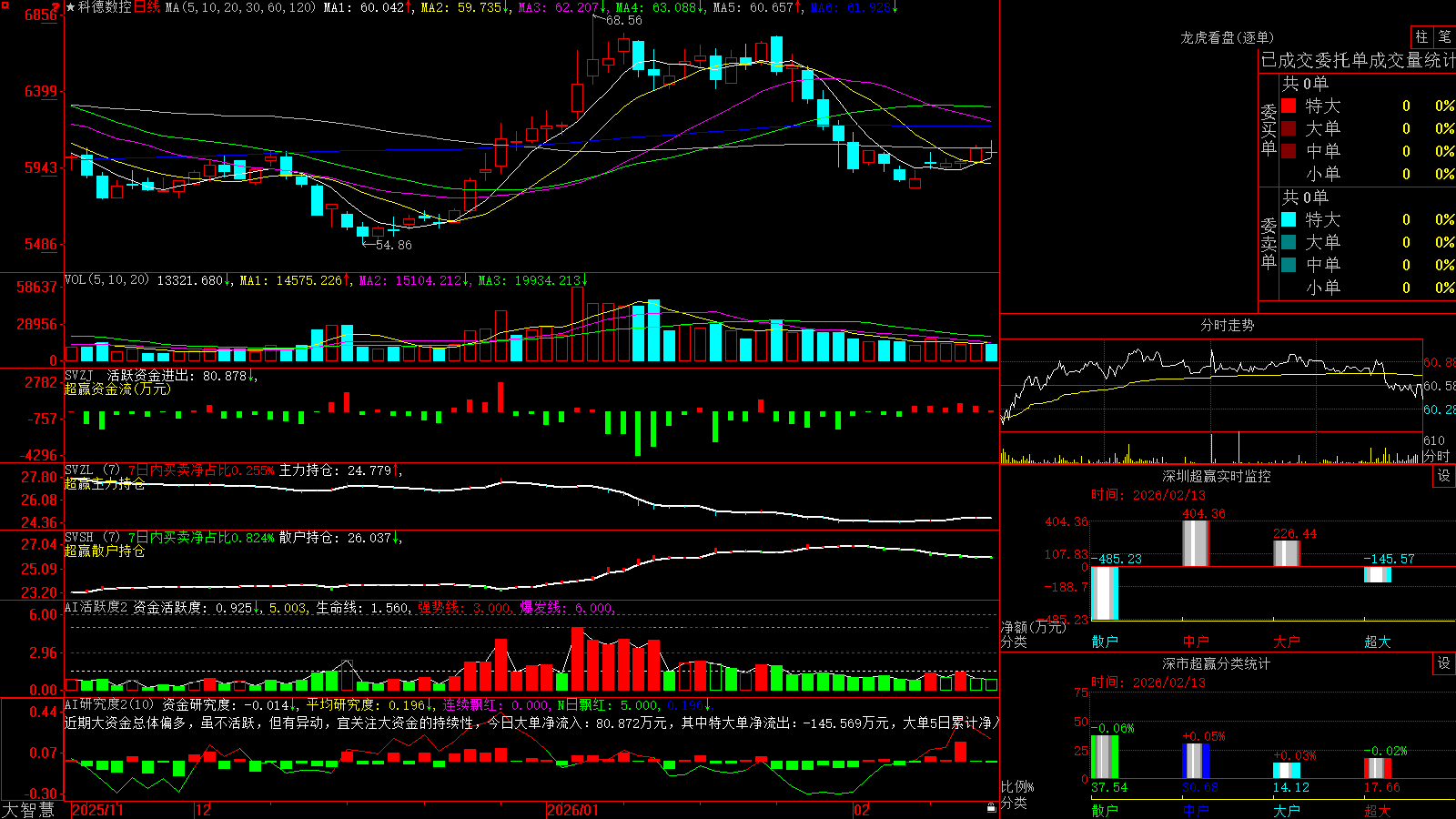Image resolution: width=1456 pixels, height=819 pixels.
Task: Click the 已成交委托单成交量统计 header
Action: [1359, 60]
